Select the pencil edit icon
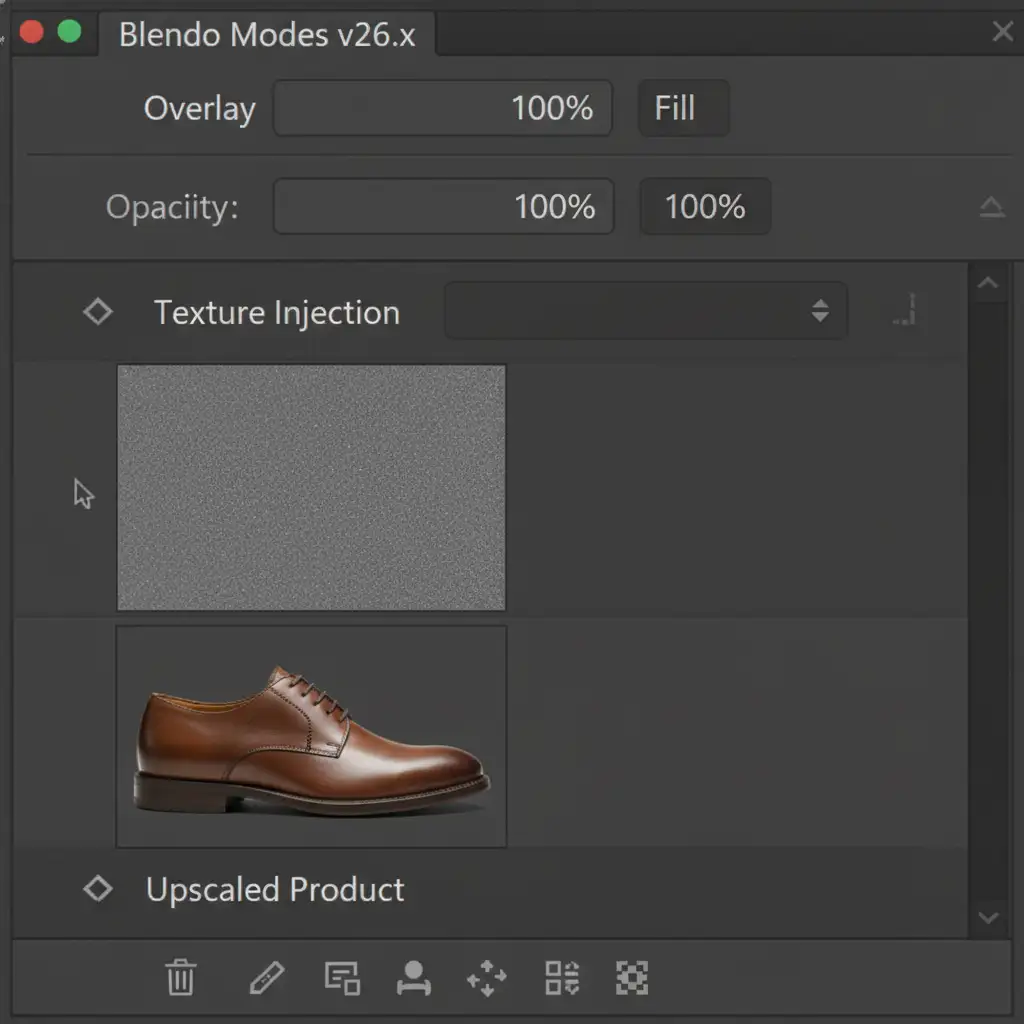 pos(266,977)
